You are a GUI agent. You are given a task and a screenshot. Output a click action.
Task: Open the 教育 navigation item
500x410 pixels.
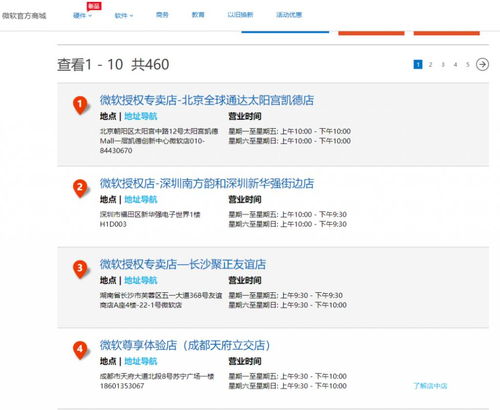coord(198,15)
